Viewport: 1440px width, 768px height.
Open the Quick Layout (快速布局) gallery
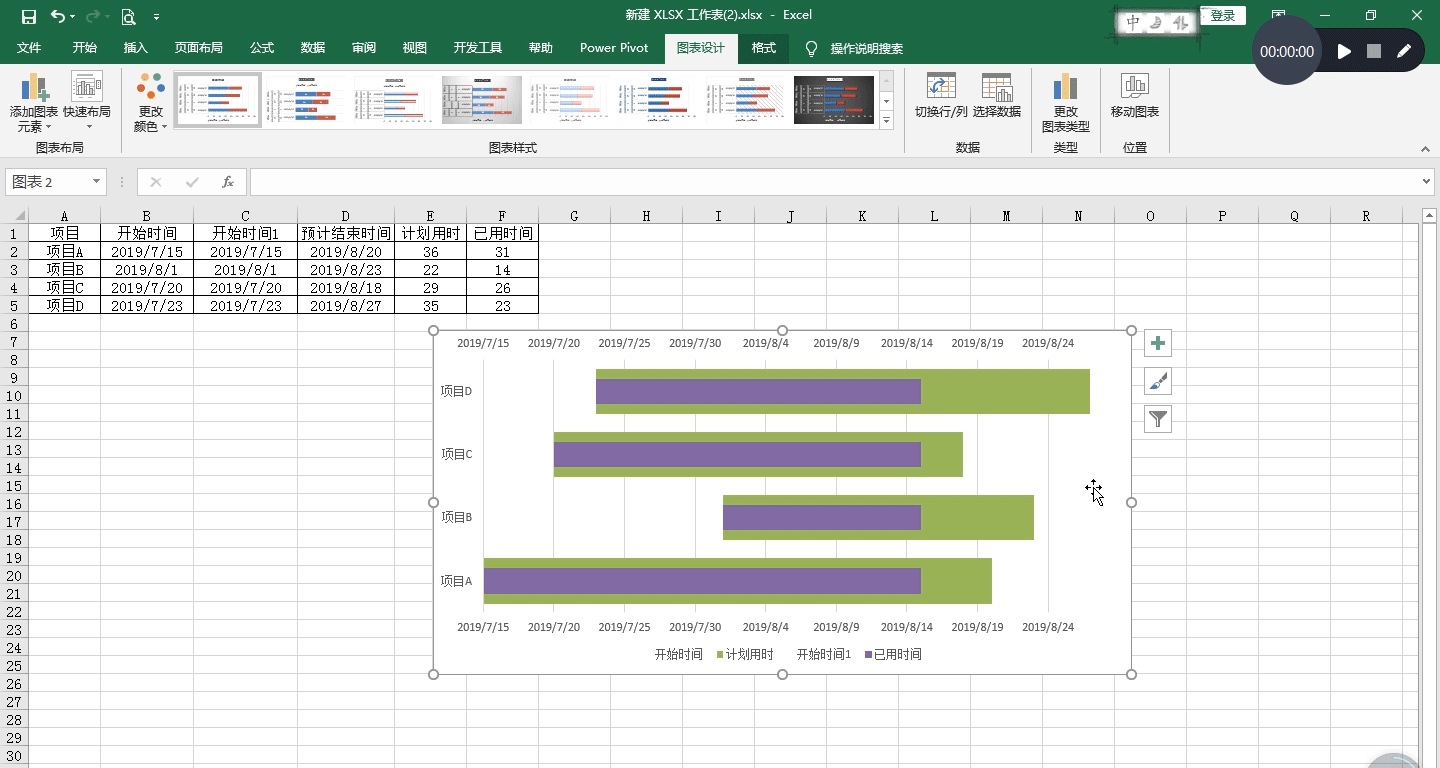87,102
